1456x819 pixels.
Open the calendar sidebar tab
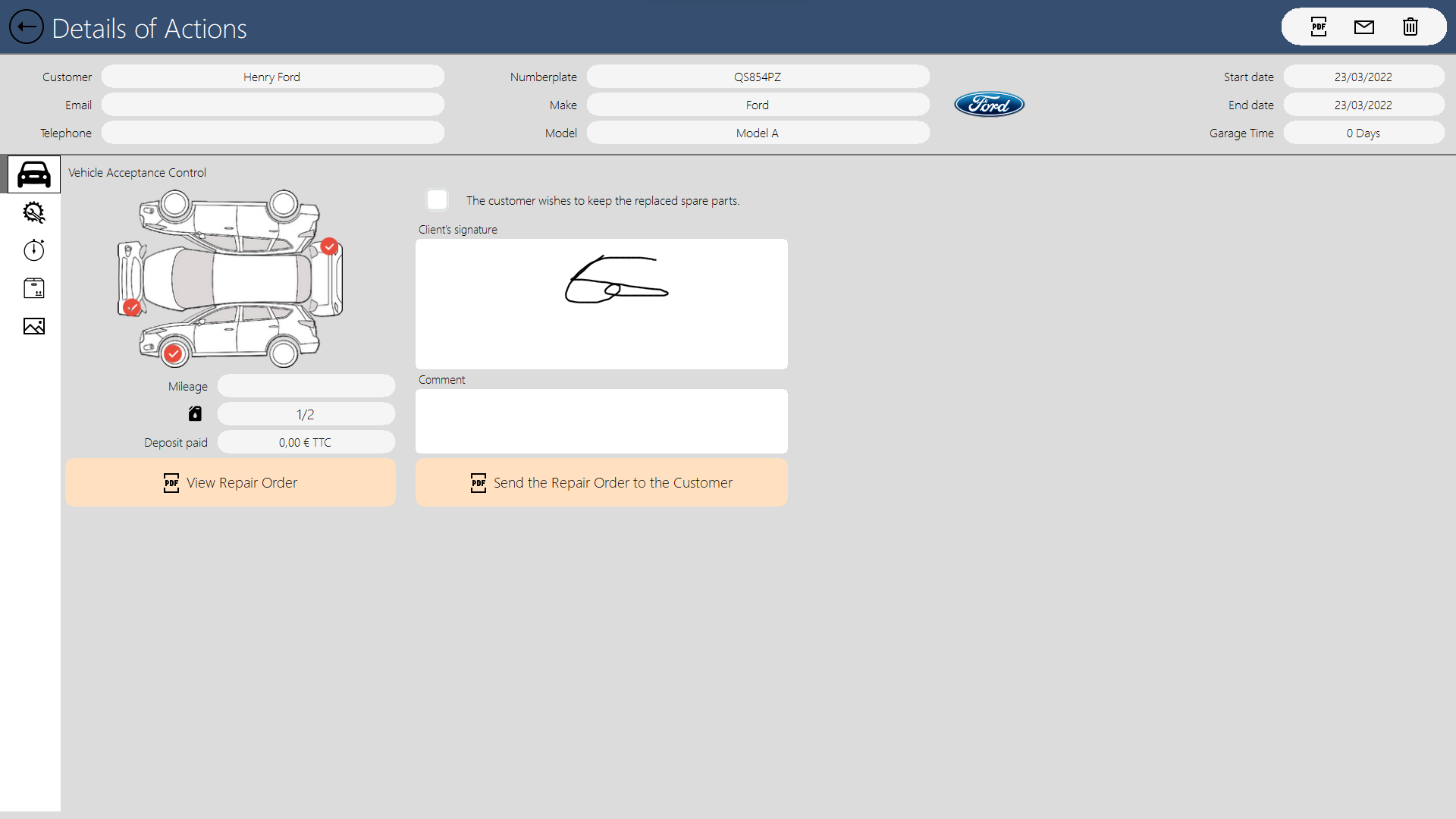[x=34, y=288]
